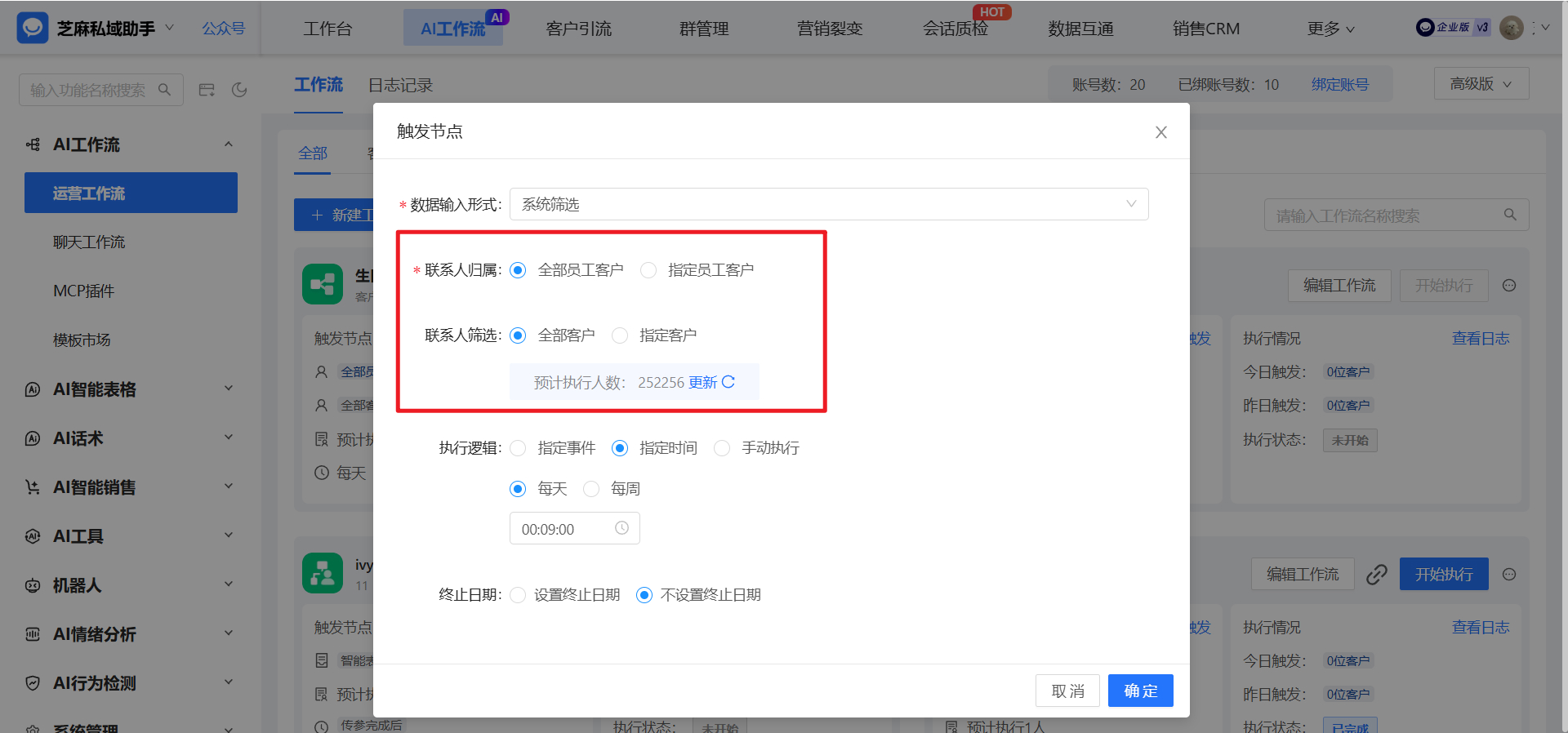1568x733 pixels.
Task: Click the AI工作流 sidebar section icon
Action: 33,144
